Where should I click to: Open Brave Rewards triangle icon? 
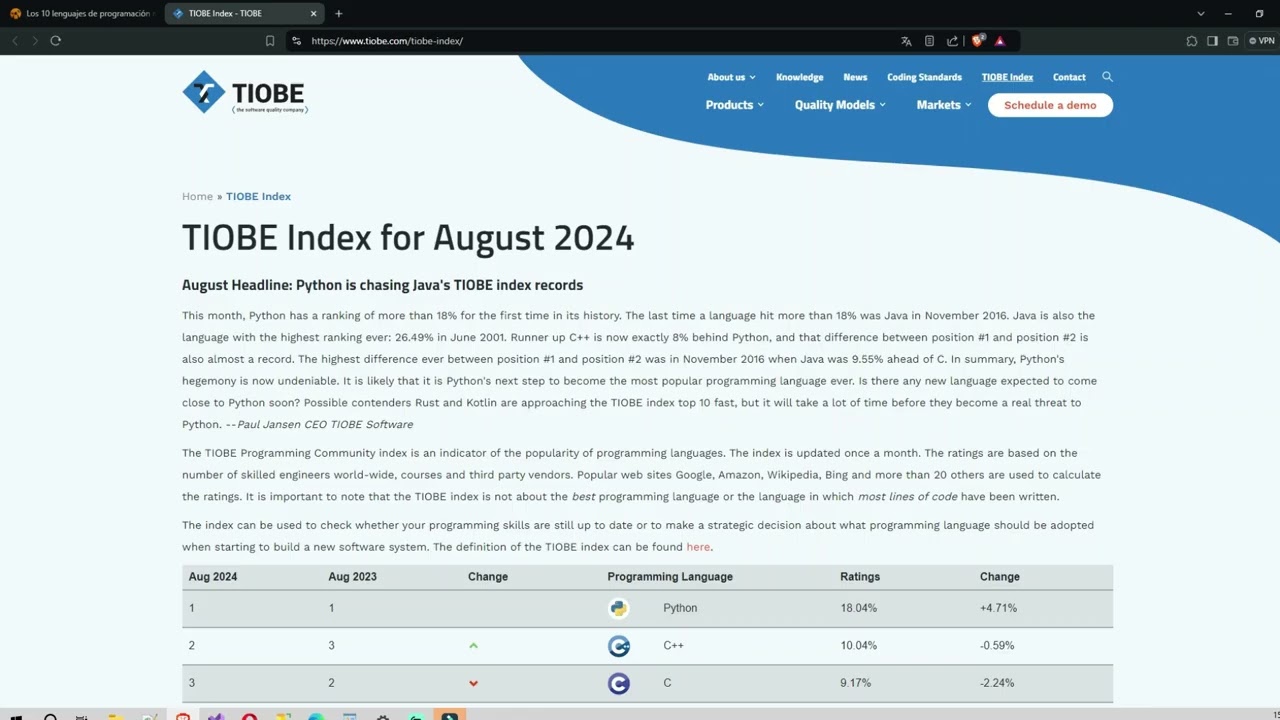(1000, 41)
